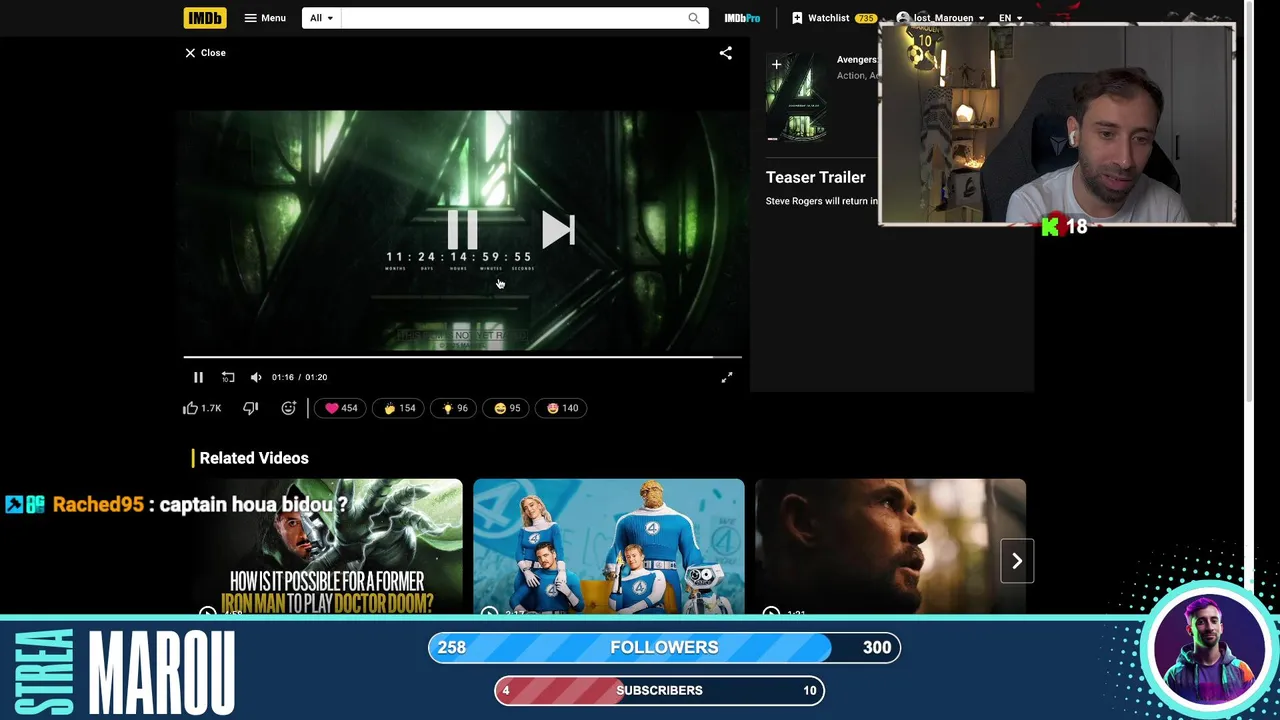Click the video time 01:16 / 01:20

pyautogui.click(x=299, y=377)
